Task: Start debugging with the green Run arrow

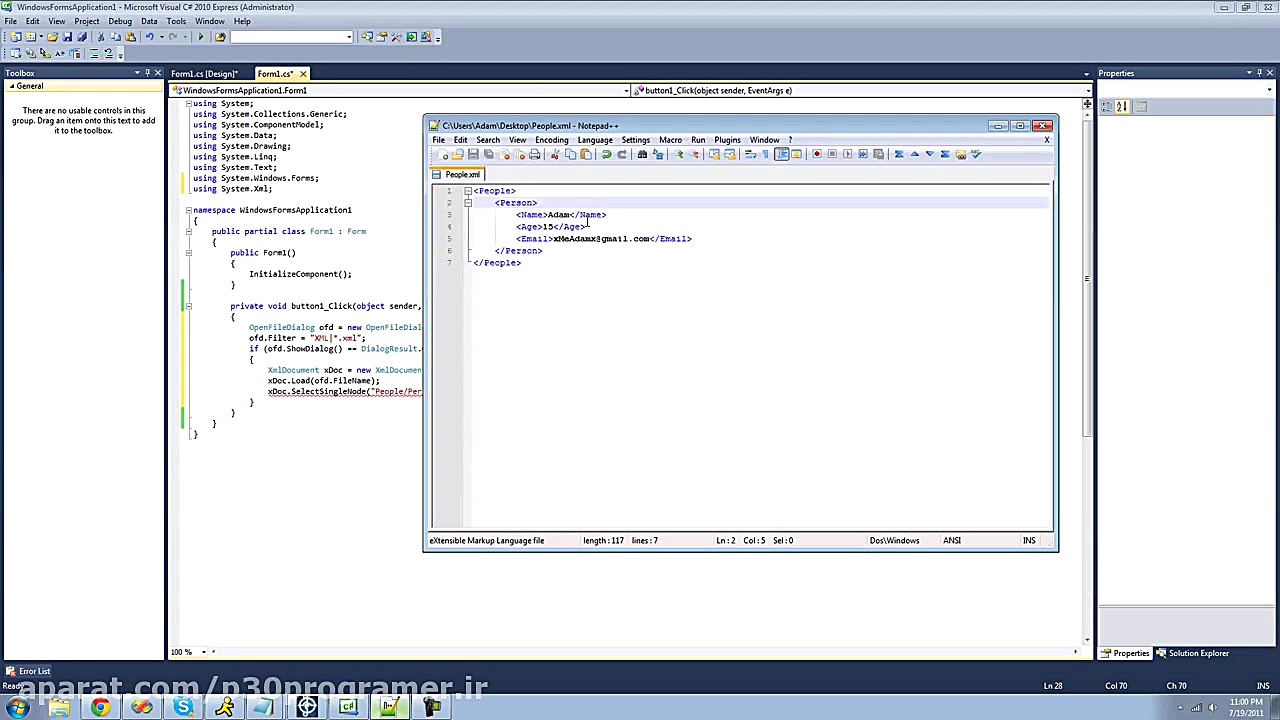Action: tap(200, 37)
